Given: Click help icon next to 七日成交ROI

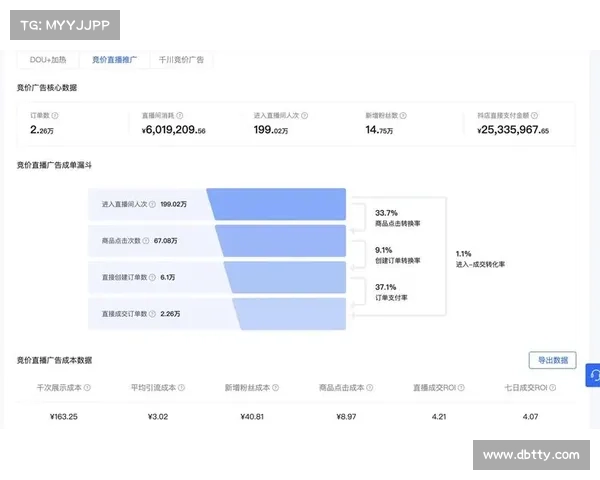Looking at the screenshot, I should pos(553,388).
